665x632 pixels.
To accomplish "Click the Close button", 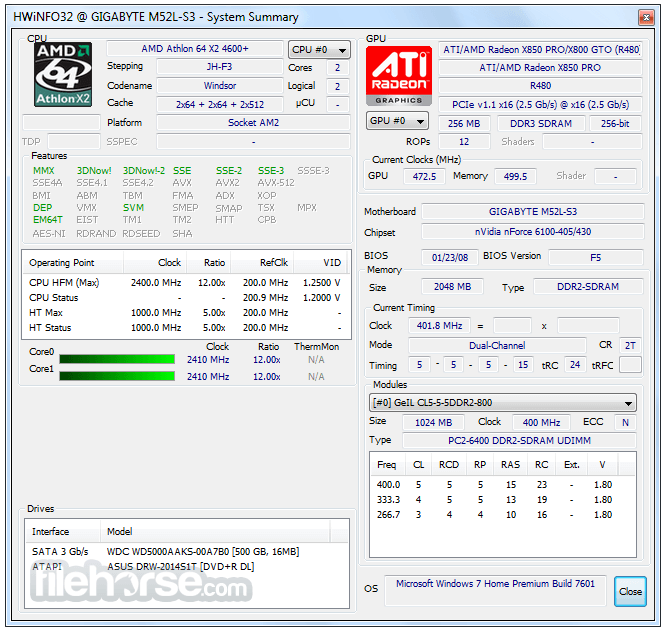I will coord(630,591).
